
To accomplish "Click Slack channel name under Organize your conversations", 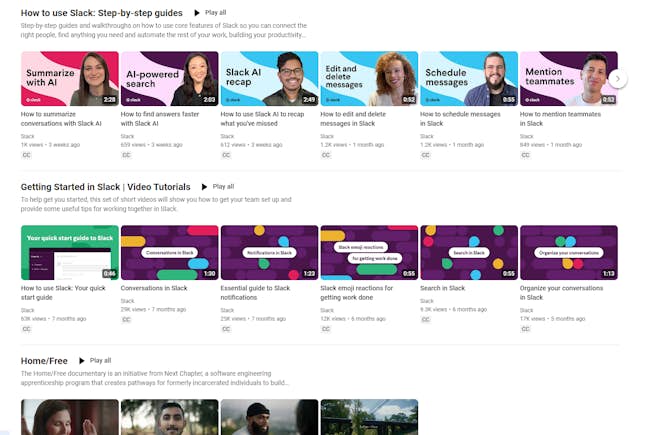I will point(527,310).
